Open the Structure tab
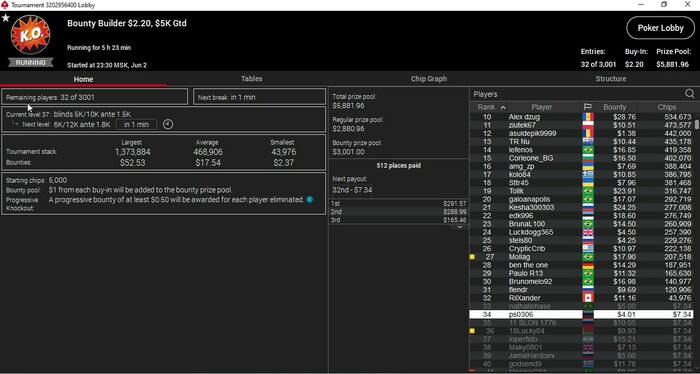The image size is (700, 374). [610, 79]
